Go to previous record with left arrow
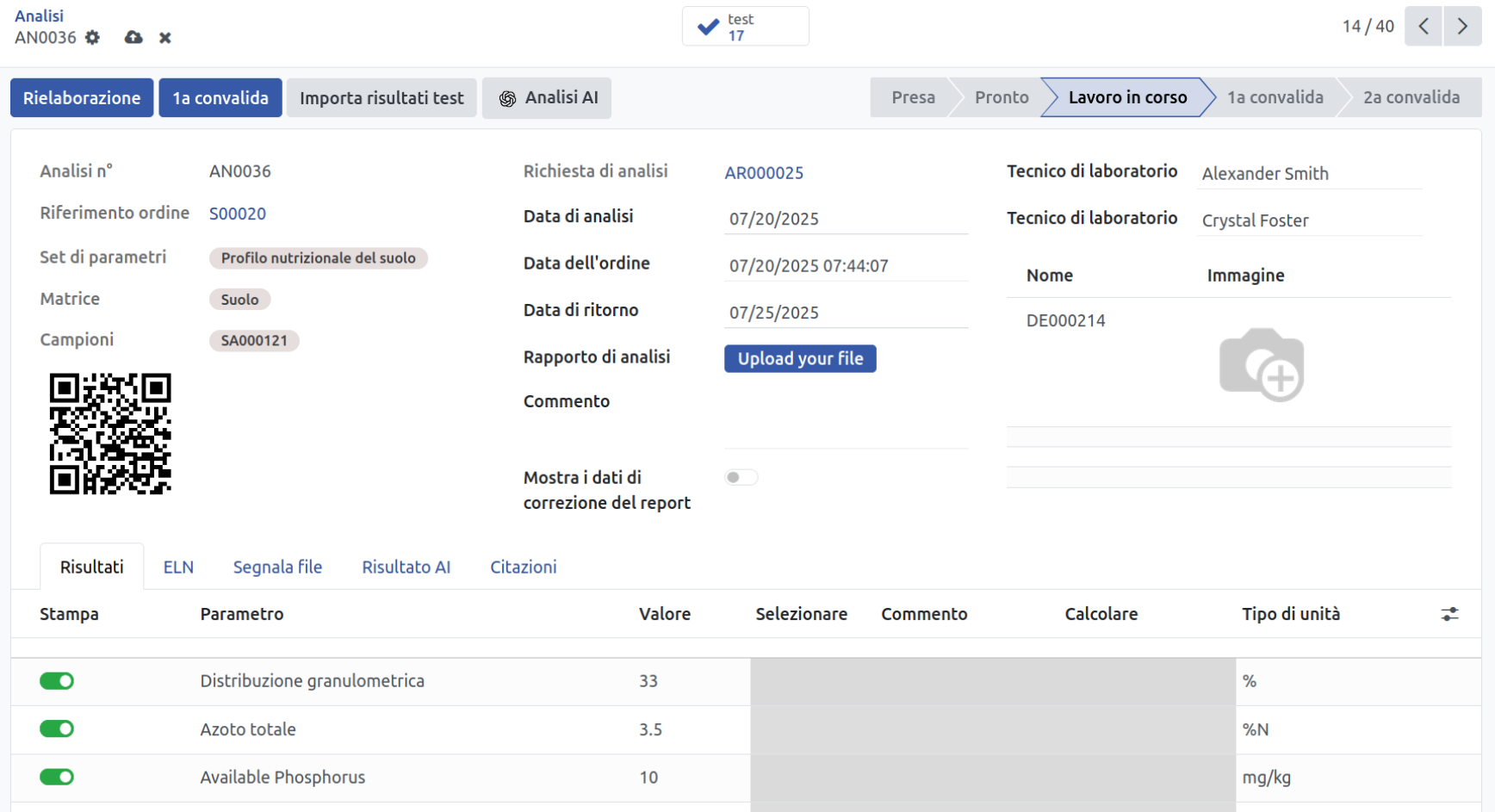 pyautogui.click(x=1424, y=26)
